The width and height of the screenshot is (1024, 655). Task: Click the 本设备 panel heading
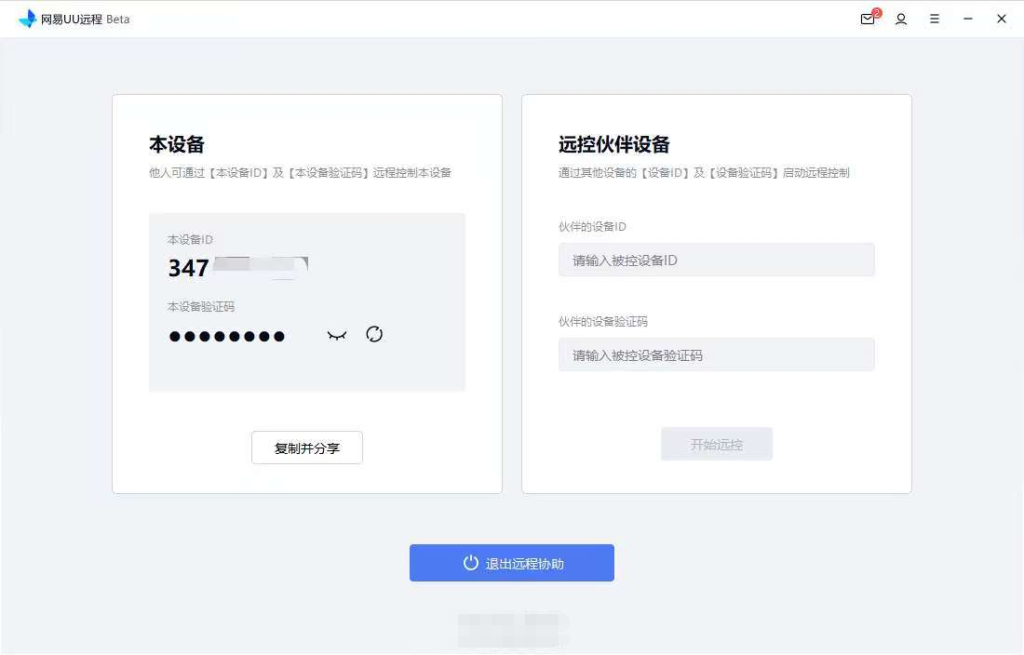click(x=177, y=144)
